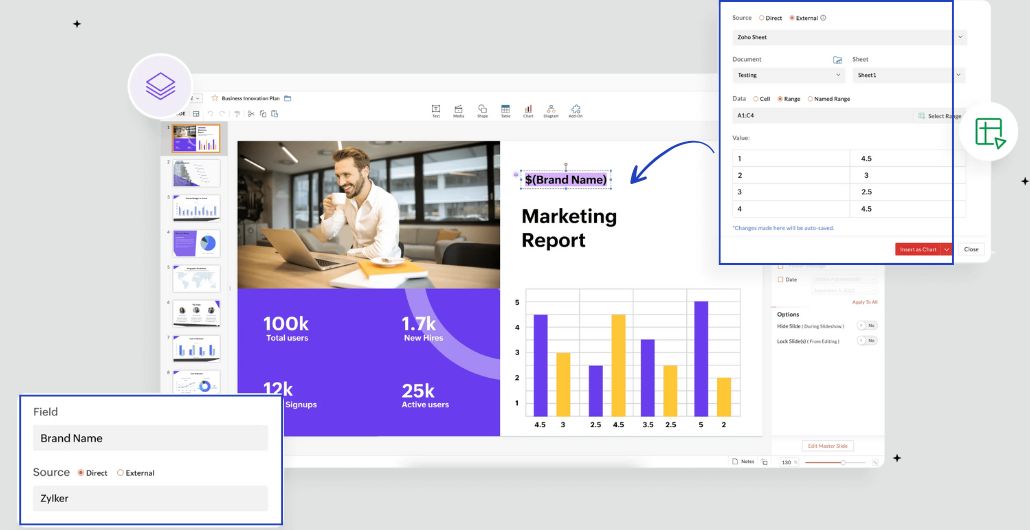Open the Chart tool icon
The height and width of the screenshot is (530, 1030).
[x=528, y=109]
